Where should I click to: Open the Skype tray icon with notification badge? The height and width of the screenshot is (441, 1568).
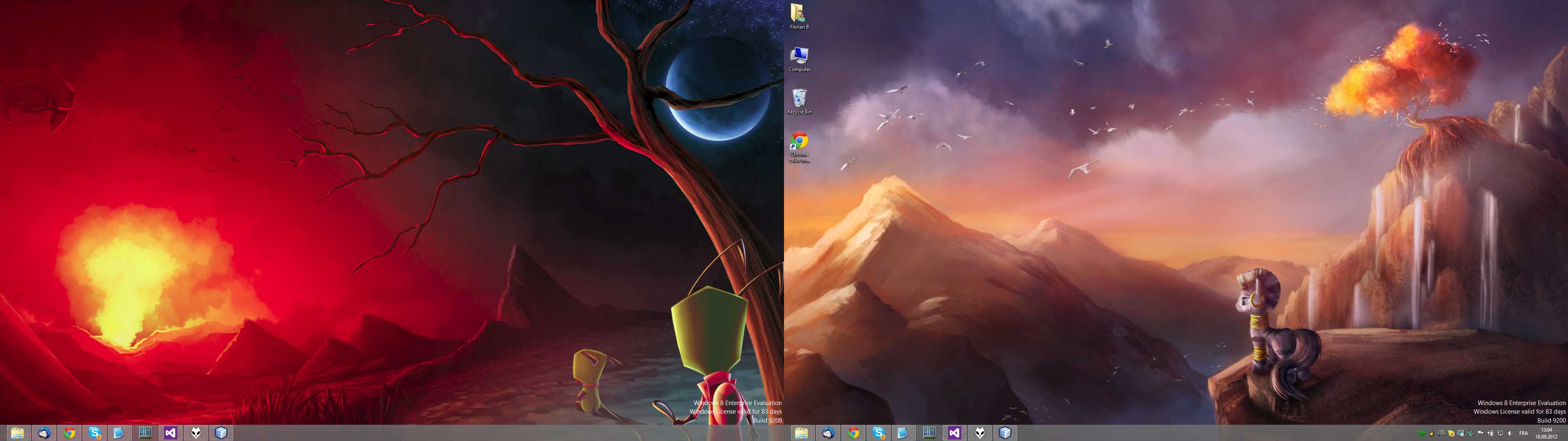[x=1451, y=434]
